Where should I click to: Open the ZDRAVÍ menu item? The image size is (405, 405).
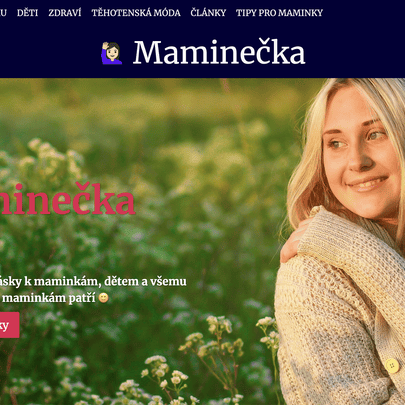click(65, 13)
